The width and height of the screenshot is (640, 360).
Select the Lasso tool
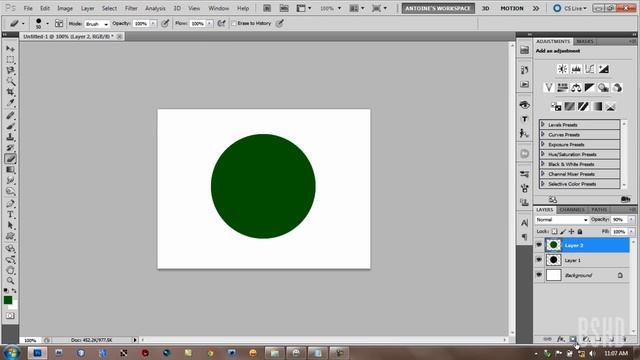click(x=10, y=70)
